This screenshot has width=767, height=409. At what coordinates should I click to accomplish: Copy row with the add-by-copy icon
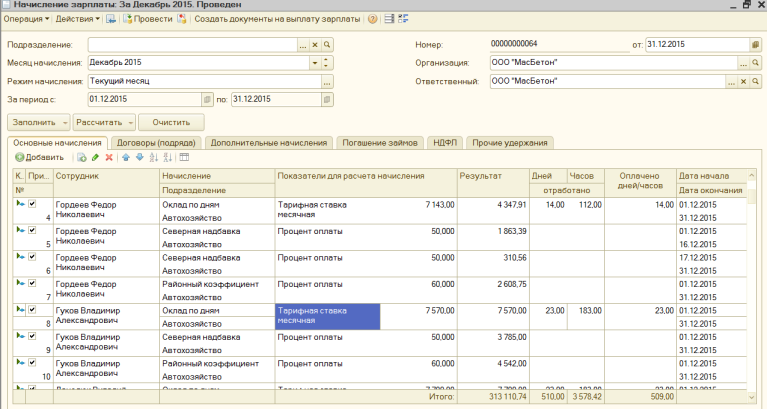coord(82,158)
